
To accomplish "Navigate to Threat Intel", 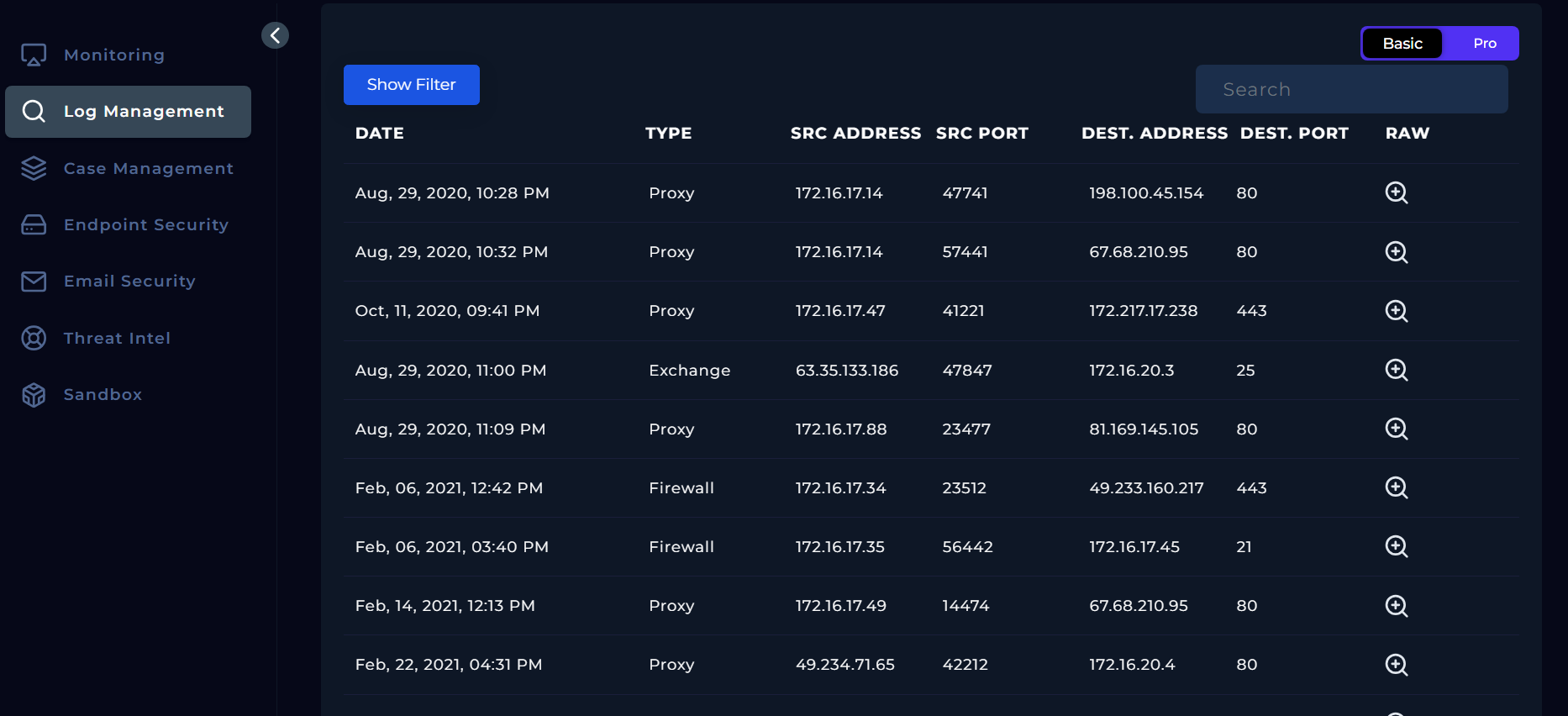I will pos(117,338).
